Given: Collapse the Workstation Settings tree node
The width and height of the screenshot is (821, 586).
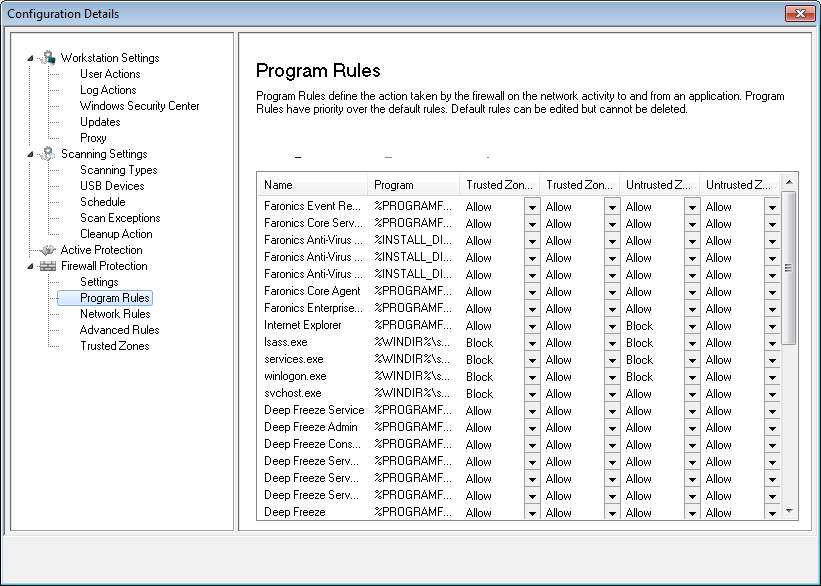Looking at the screenshot, I should (x=30, y=58).
